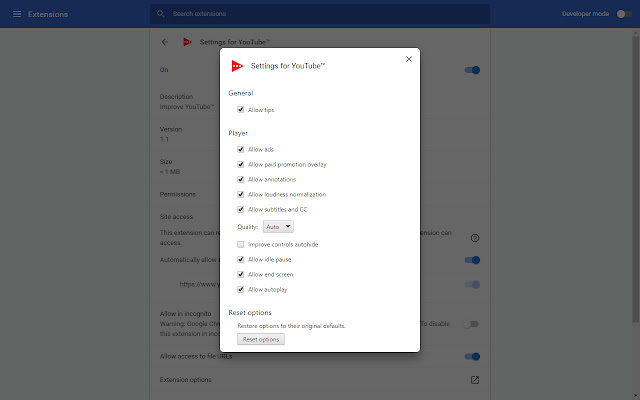Image resolution: width=640 pixels, height=400 pixels.
Task: Click the Version label
Action: coord(171,129)
